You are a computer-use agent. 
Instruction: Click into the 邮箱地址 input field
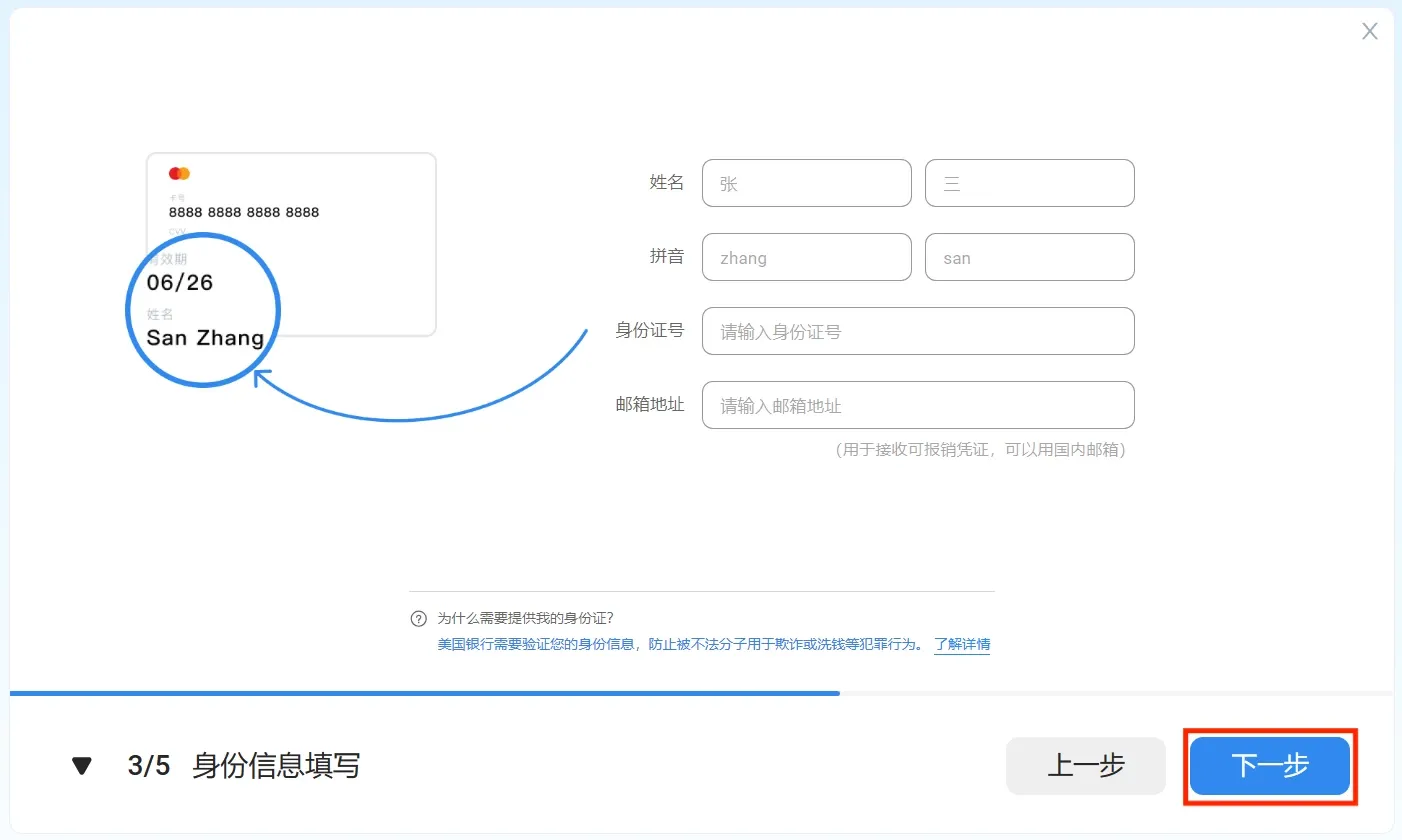coord(917,405)
